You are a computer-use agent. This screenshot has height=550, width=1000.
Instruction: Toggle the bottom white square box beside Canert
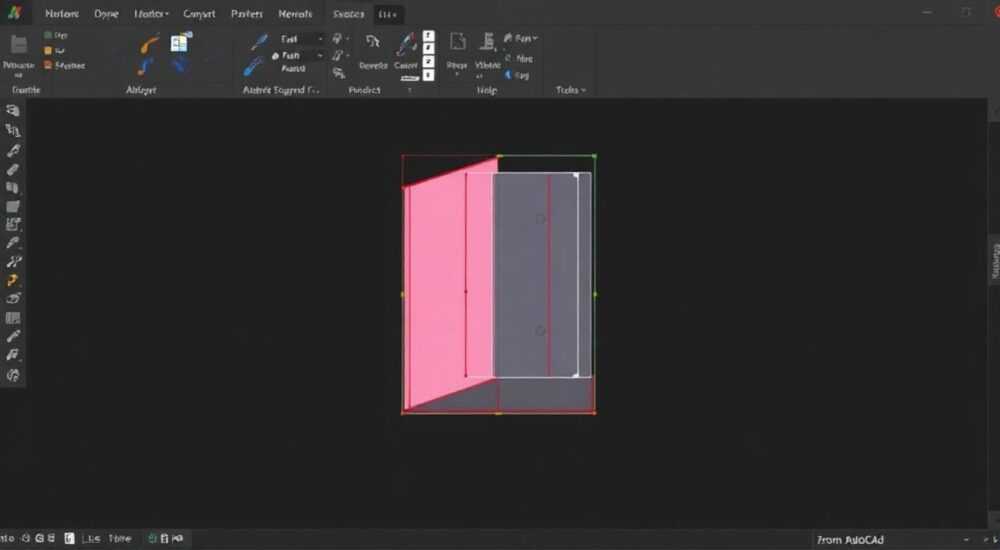(429, 75)
